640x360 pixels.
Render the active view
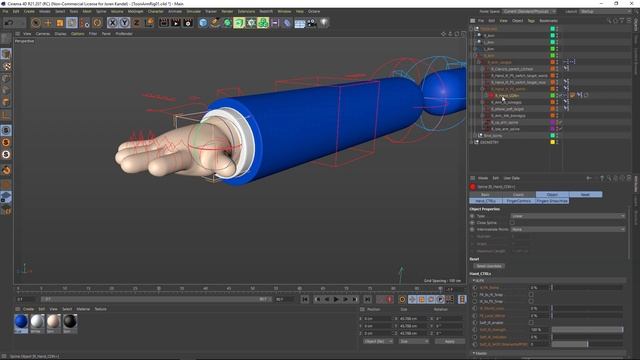point(164,23)
